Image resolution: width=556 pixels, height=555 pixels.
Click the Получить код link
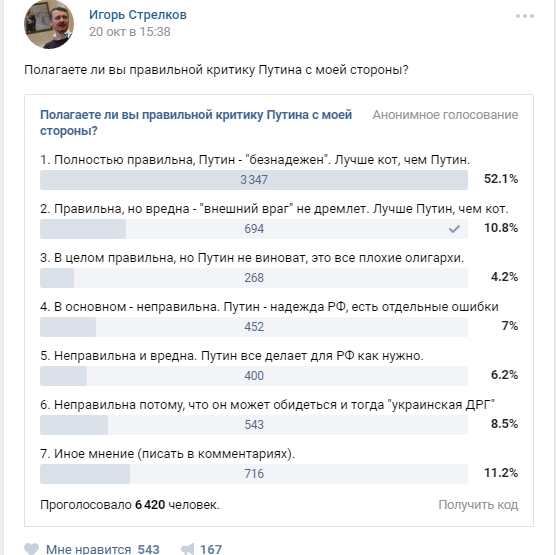478,504
